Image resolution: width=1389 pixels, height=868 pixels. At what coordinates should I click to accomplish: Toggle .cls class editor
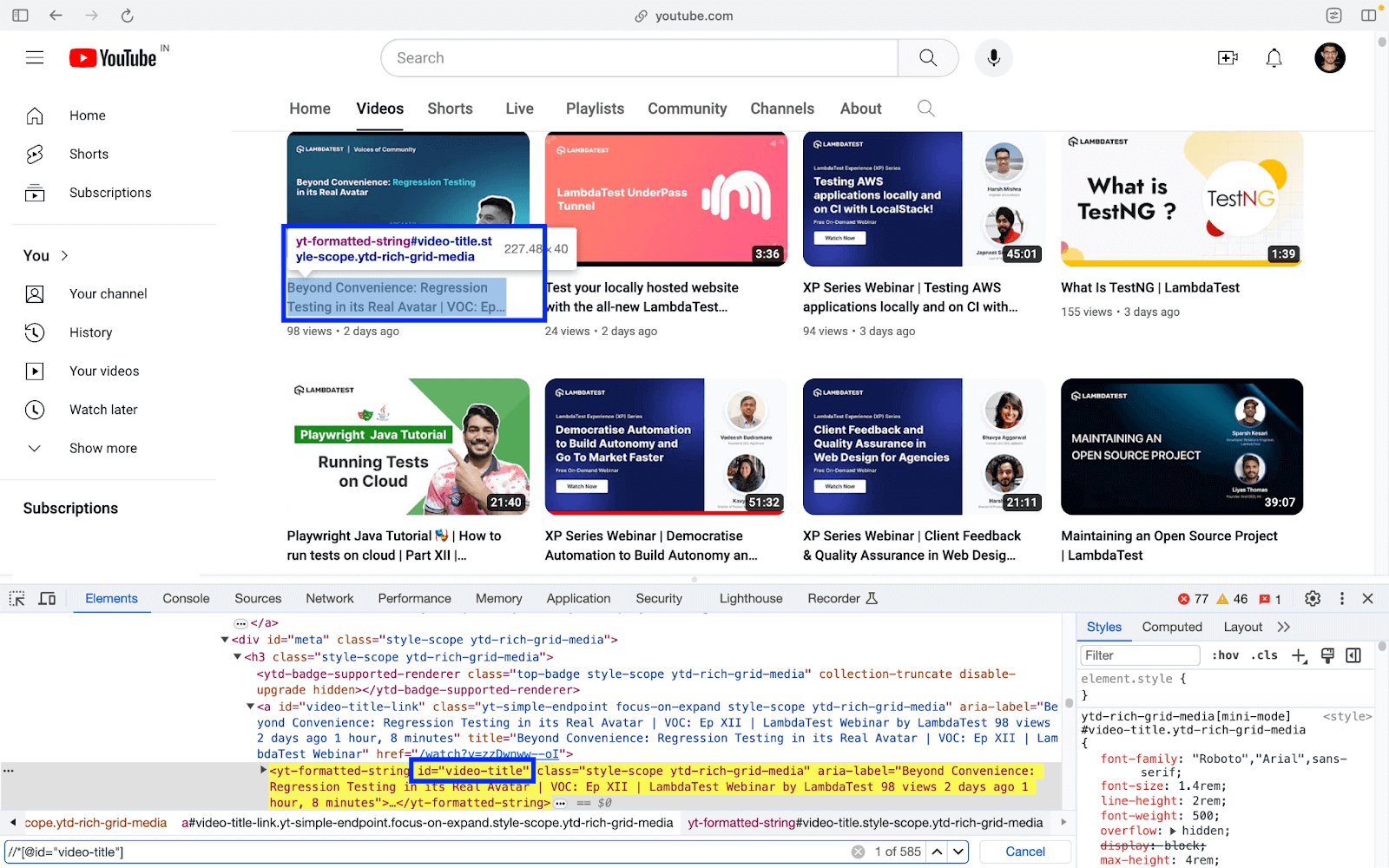[x=1264, y=656]
